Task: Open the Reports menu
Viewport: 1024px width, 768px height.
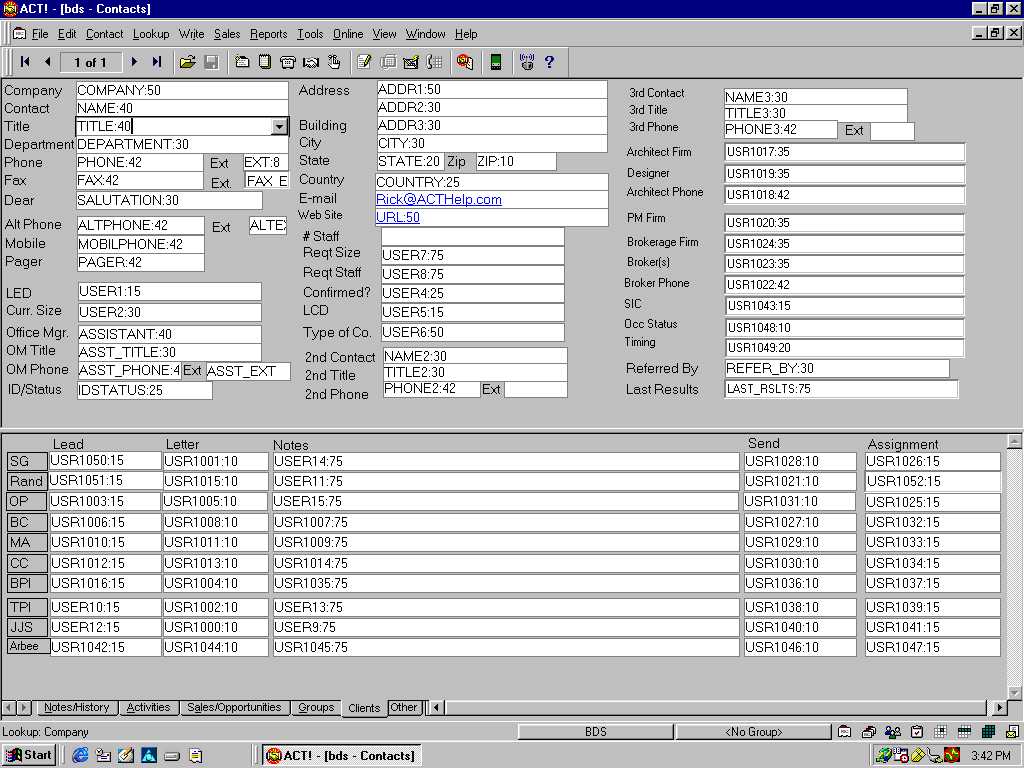Action: [x=268, y=34]
